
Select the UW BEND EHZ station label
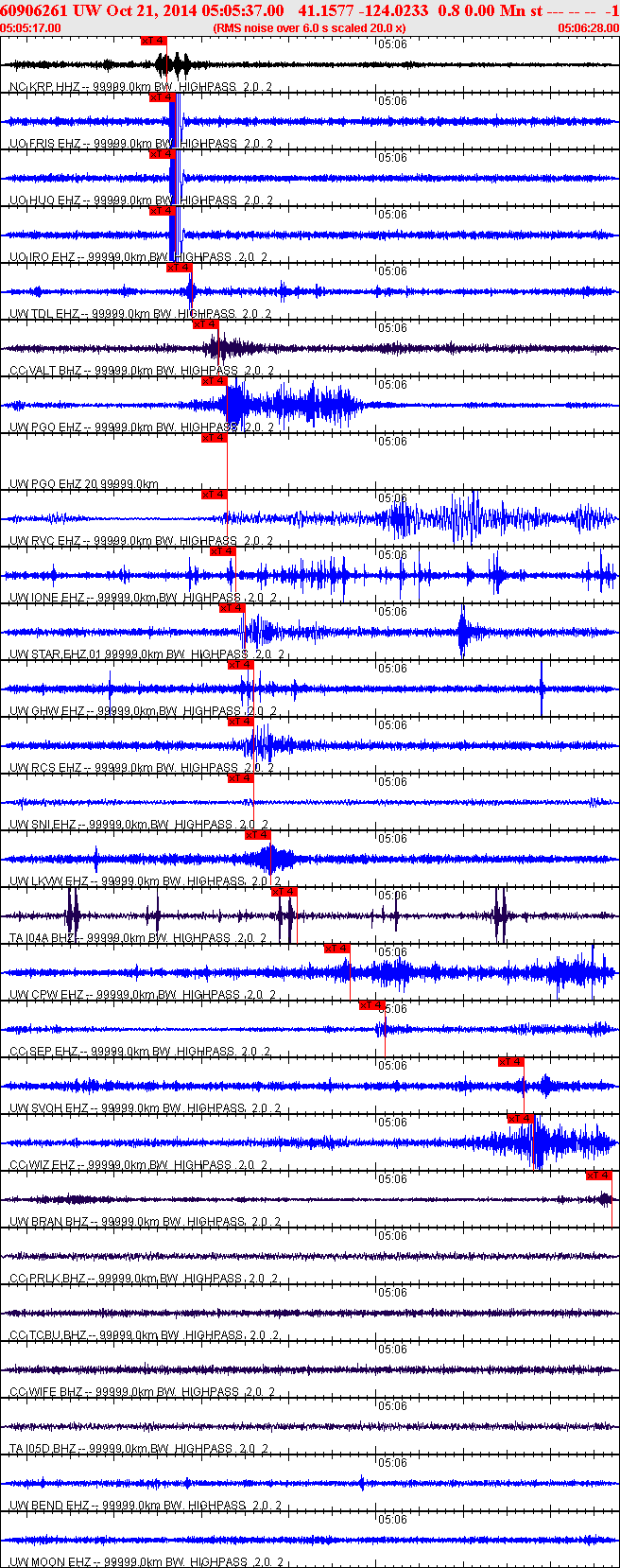[x=145, y=1506]
